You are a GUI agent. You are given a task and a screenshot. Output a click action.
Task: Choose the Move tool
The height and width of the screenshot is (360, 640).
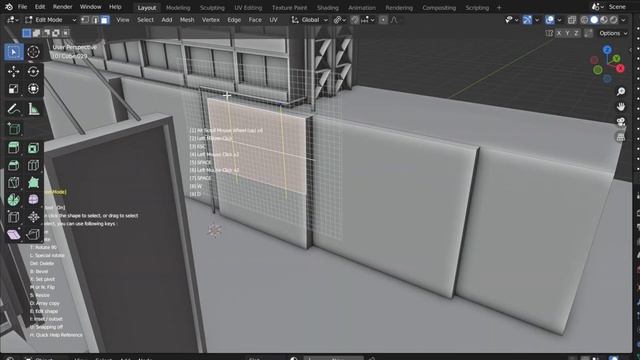(14, 71)
